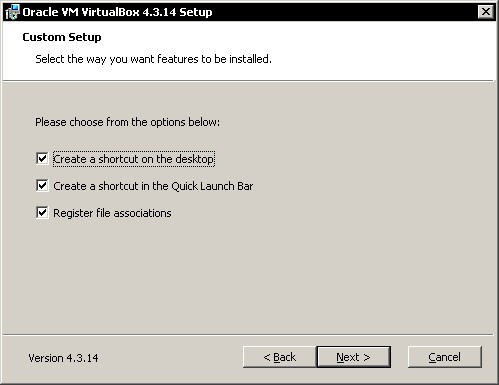Cancel the VirtualBox installation
Viewport: 499px width, 385px height.
coord(445,357)
